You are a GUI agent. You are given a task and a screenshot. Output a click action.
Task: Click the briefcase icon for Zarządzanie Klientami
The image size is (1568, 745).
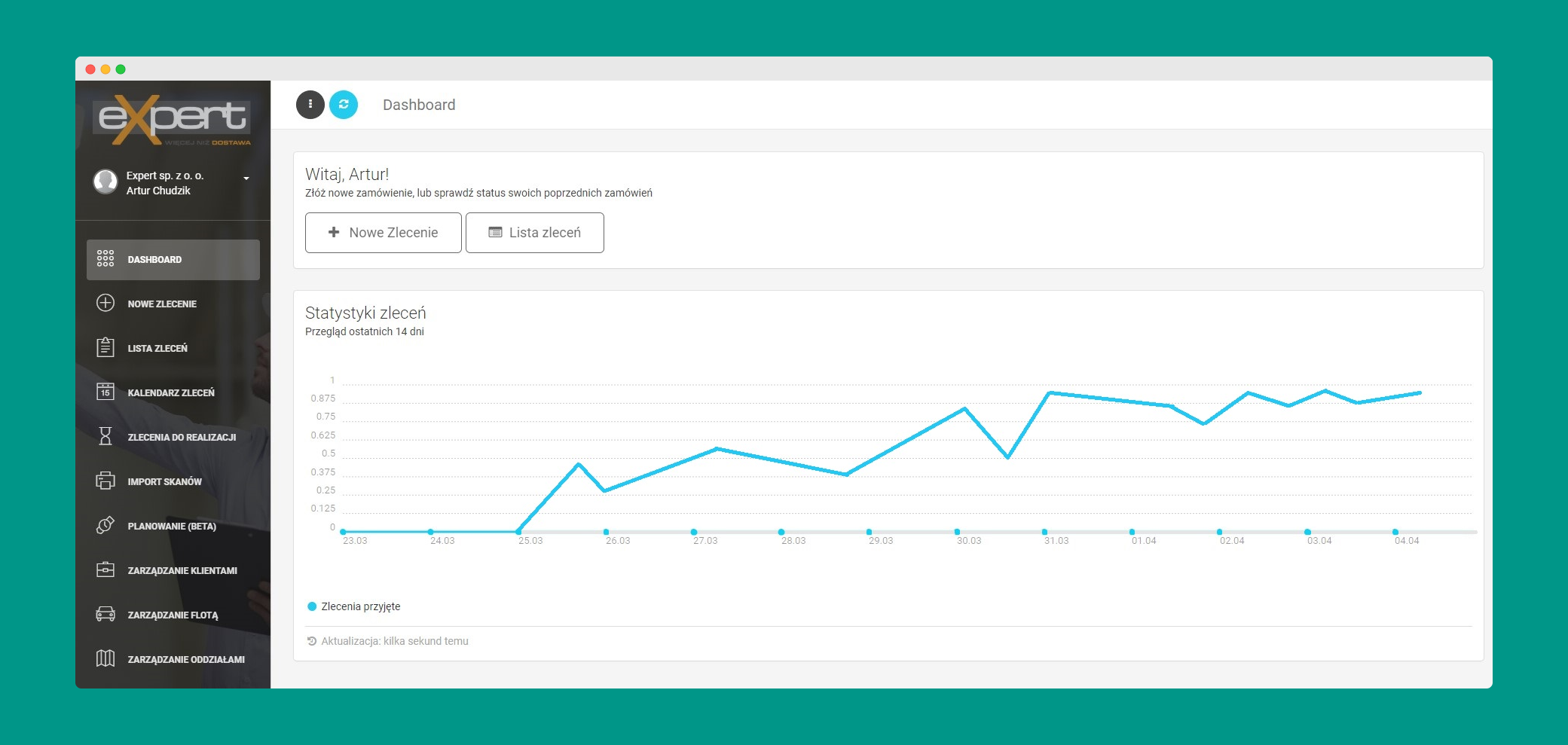click(x=105, y=569)
